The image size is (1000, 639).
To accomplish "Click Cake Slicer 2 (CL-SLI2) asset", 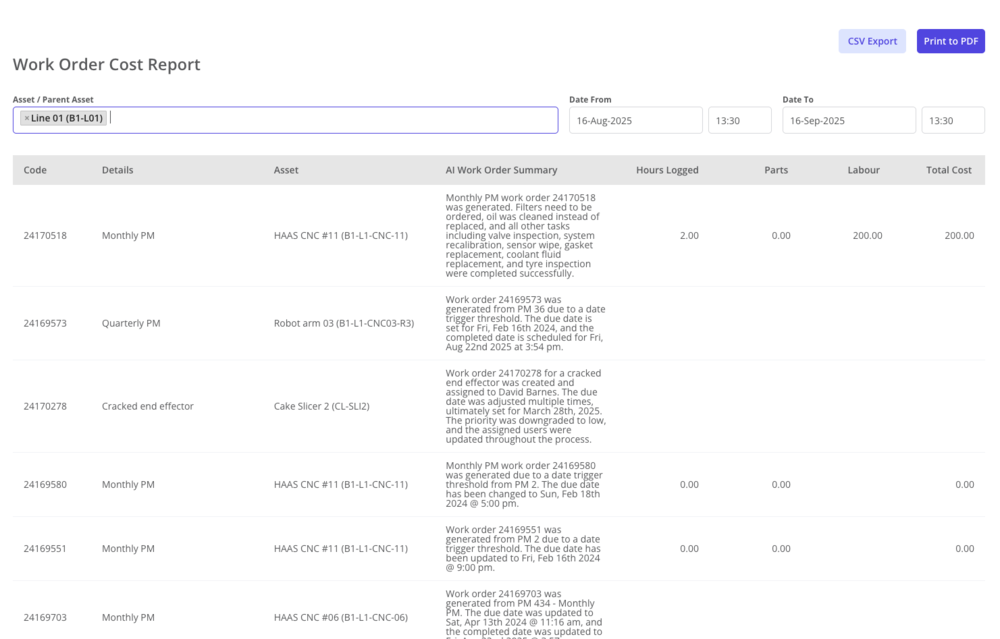I will click(x=321, y=406).
